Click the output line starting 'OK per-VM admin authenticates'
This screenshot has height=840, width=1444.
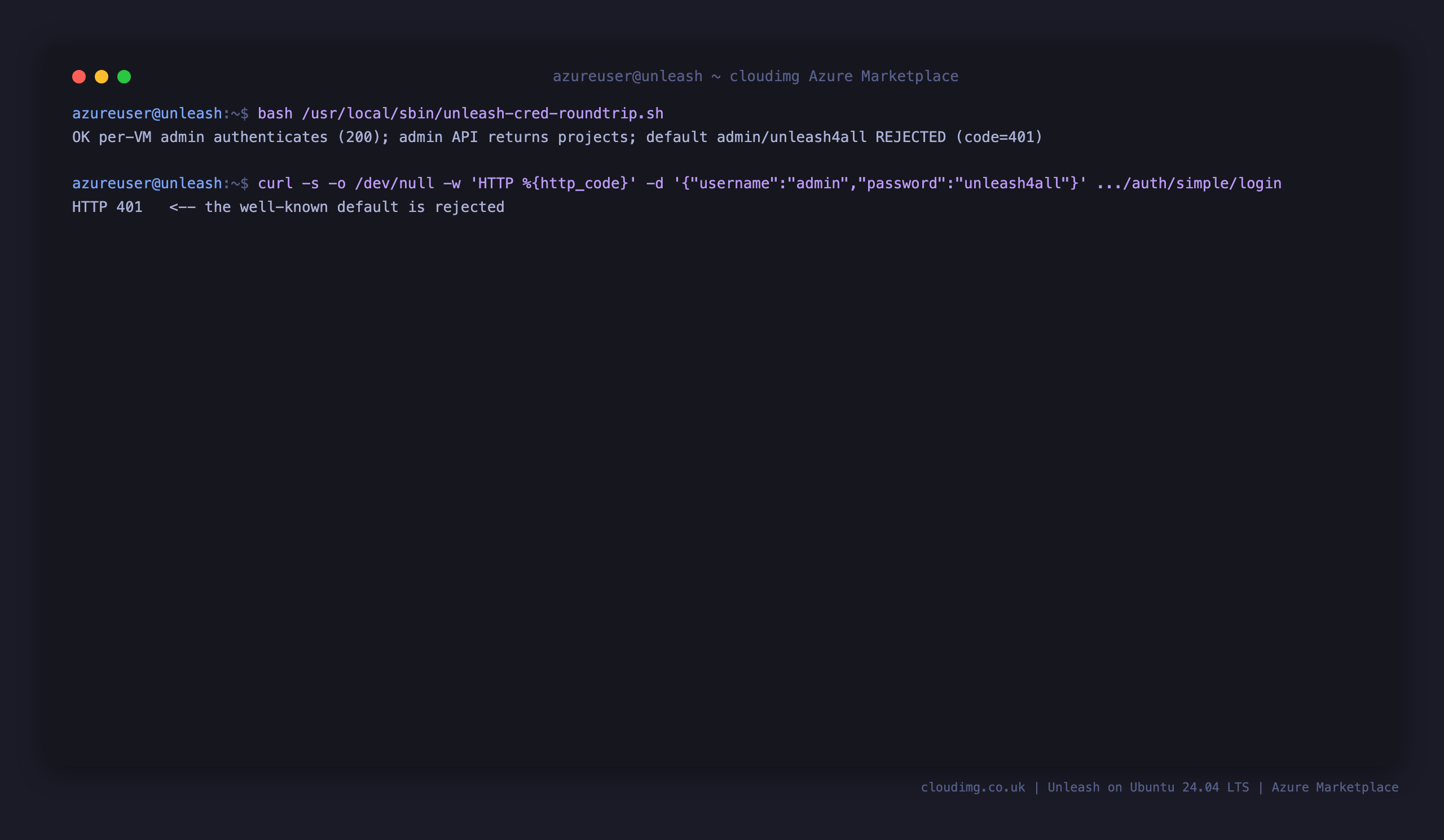tap(557, 138)
